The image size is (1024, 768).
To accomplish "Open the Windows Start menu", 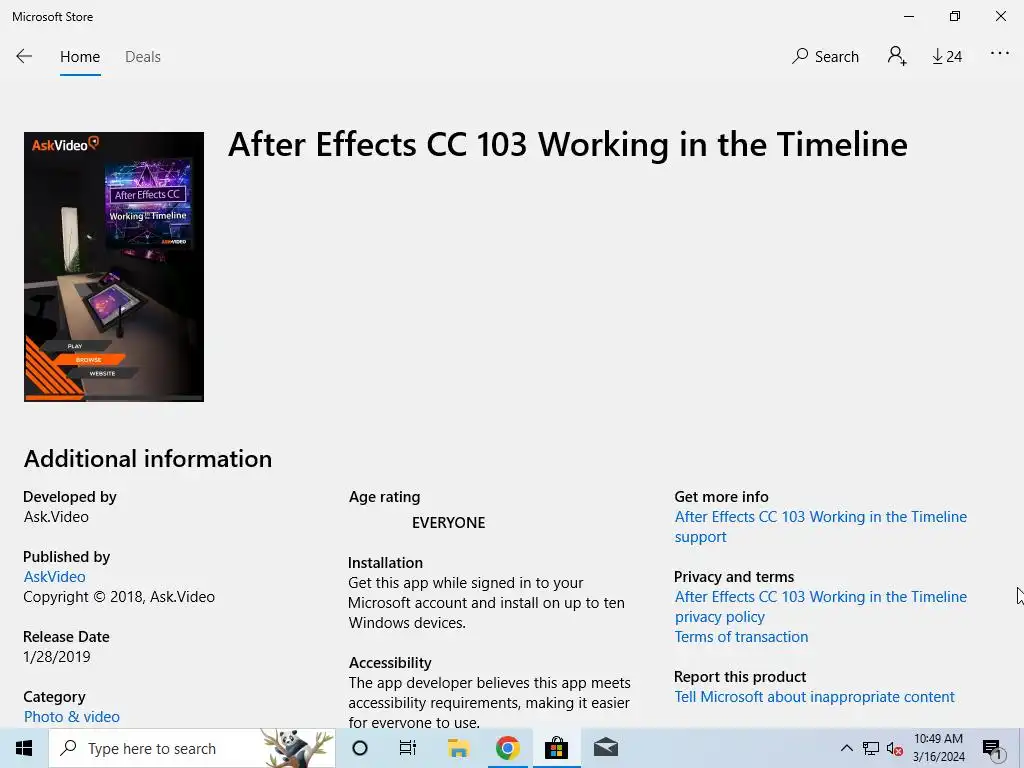I will tap(24, 748).
